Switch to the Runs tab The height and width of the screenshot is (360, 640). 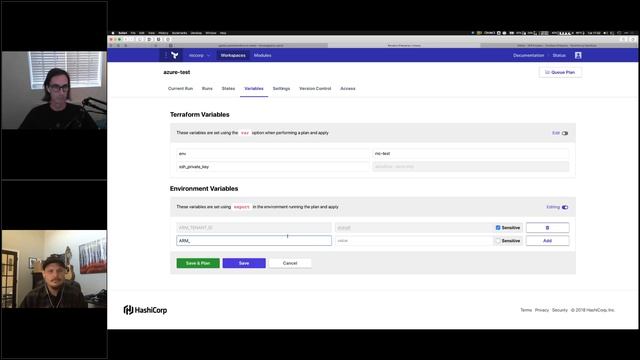(207, 89)
